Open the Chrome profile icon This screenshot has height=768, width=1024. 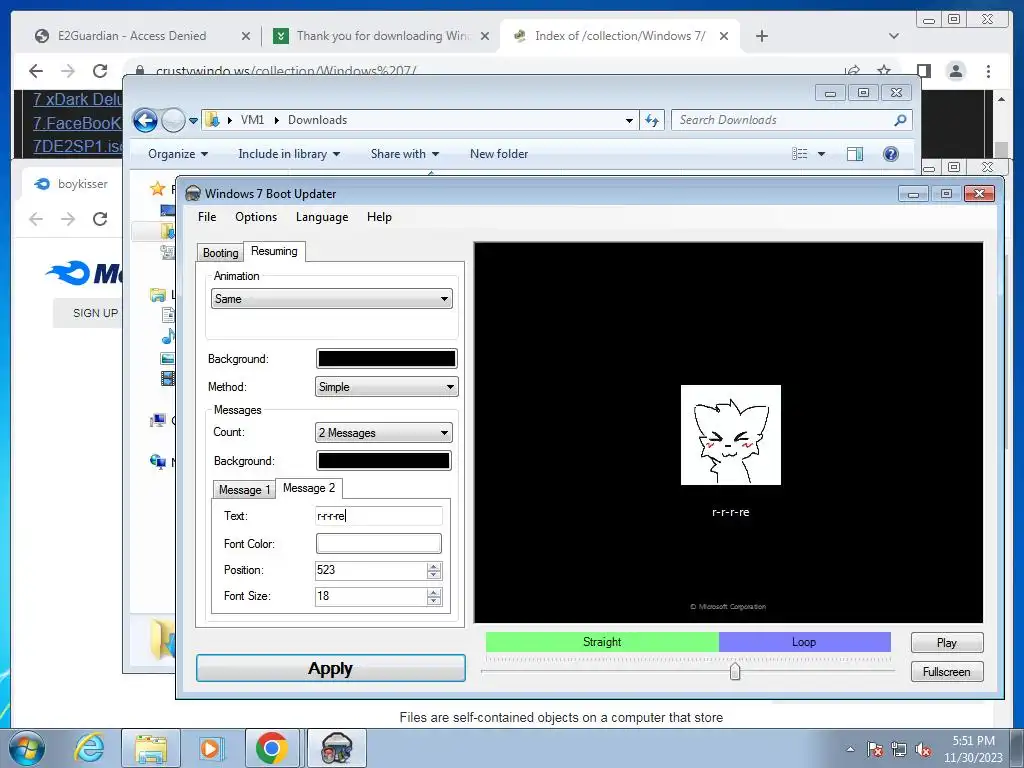point(956,71)
